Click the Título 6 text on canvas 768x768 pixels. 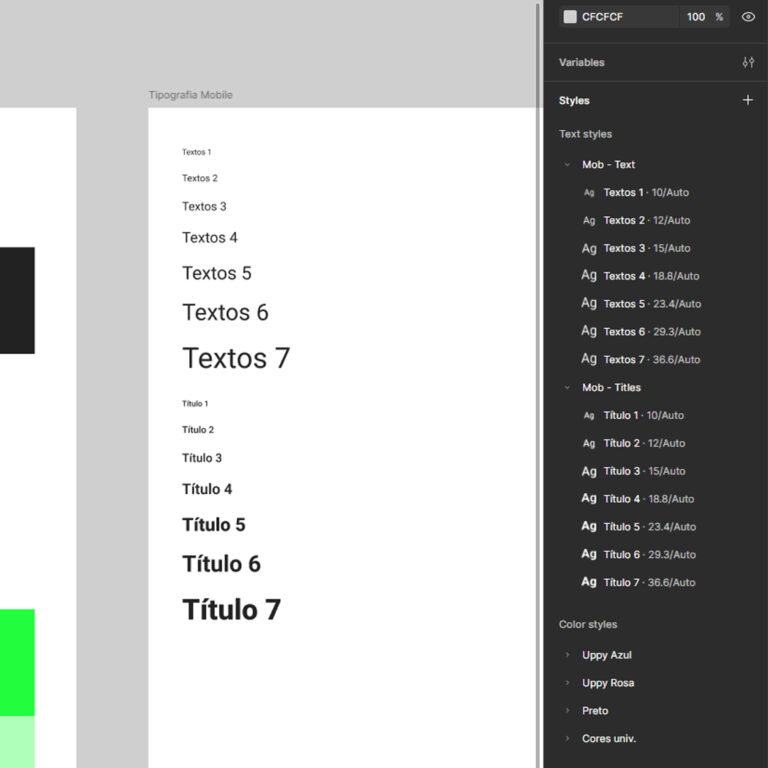pos(221,564)
